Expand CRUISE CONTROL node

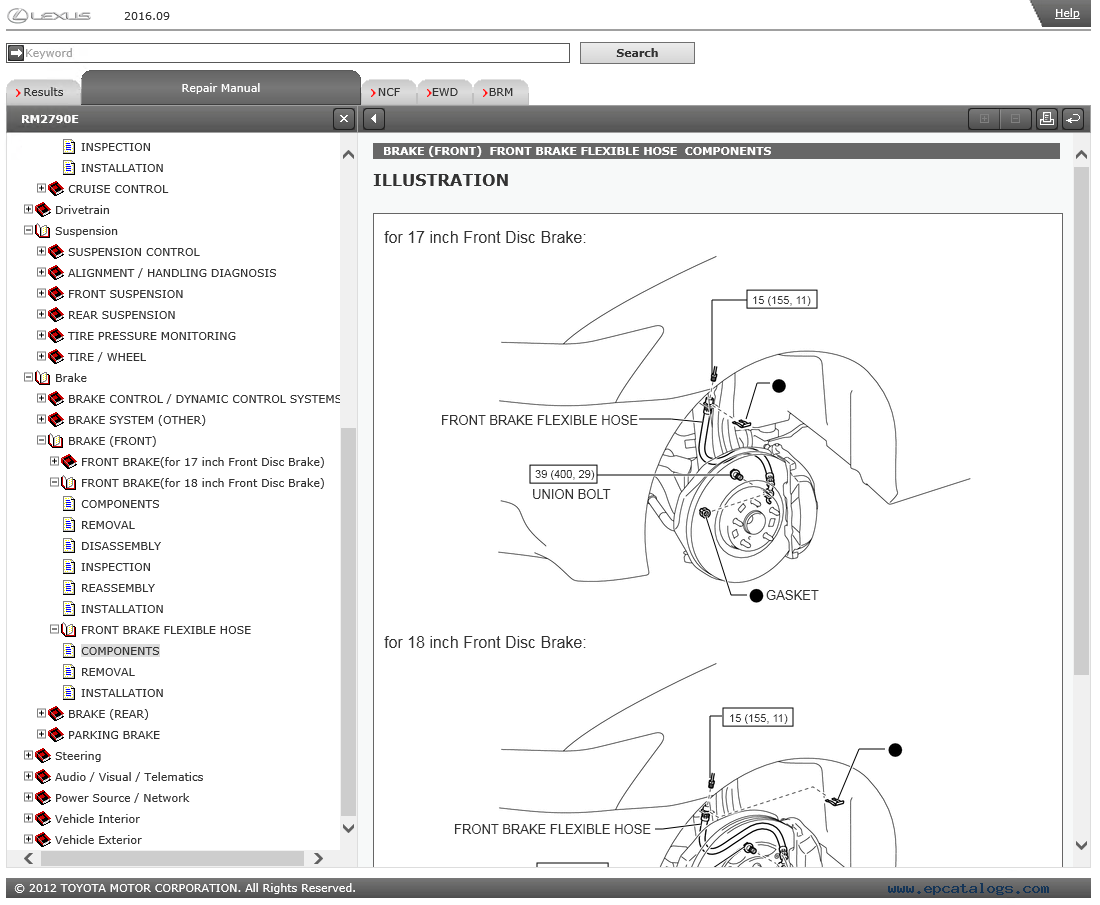click(41, 188)
